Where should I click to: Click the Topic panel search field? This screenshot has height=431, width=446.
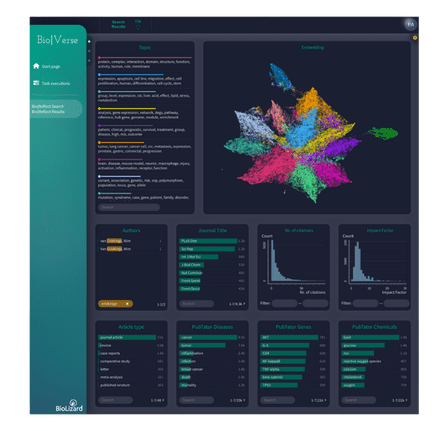click(x=129, y=207)
